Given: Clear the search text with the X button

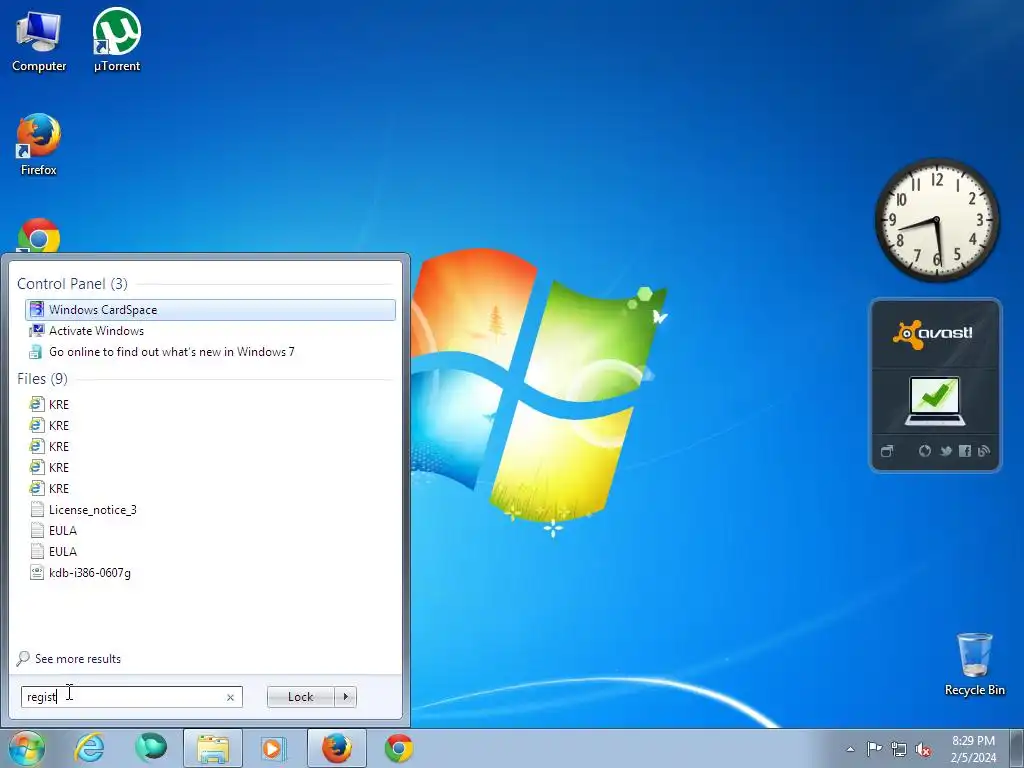Looking at the screenshot, I should pos(231,697).
